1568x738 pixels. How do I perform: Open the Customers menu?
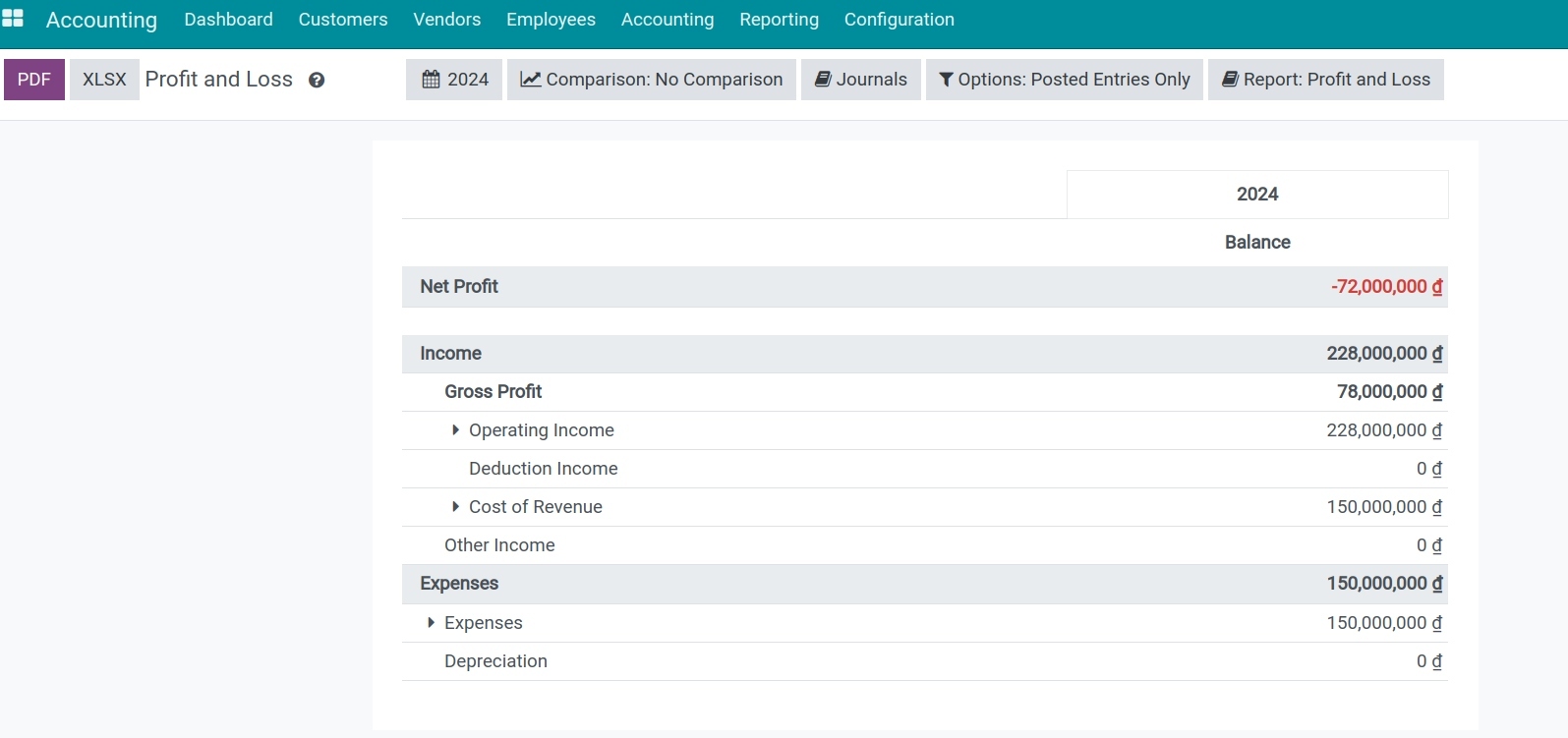[x=343, y=20]
